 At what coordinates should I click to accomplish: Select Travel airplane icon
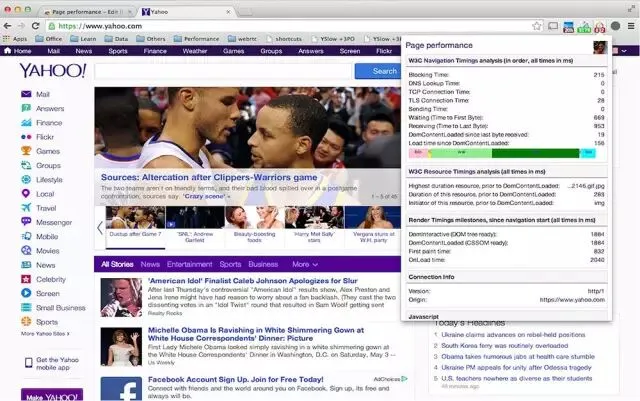26,208
